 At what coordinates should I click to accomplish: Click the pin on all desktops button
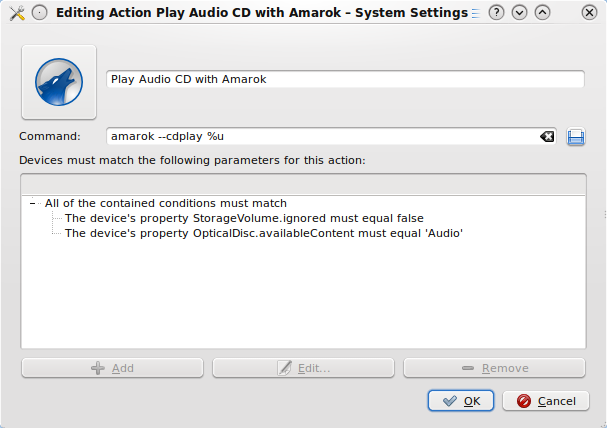pyautogui.click(x=38, y=13)
